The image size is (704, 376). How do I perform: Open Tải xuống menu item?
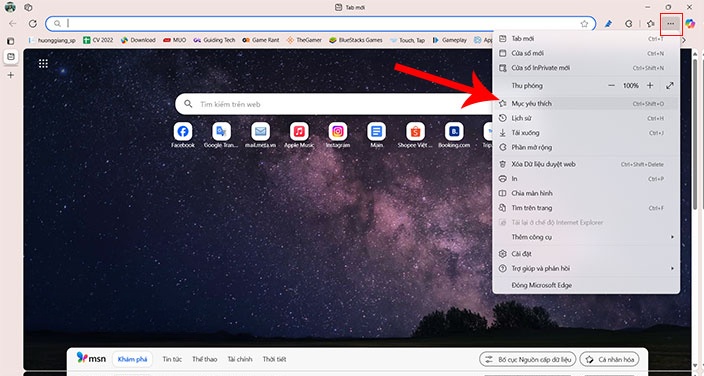586,133
